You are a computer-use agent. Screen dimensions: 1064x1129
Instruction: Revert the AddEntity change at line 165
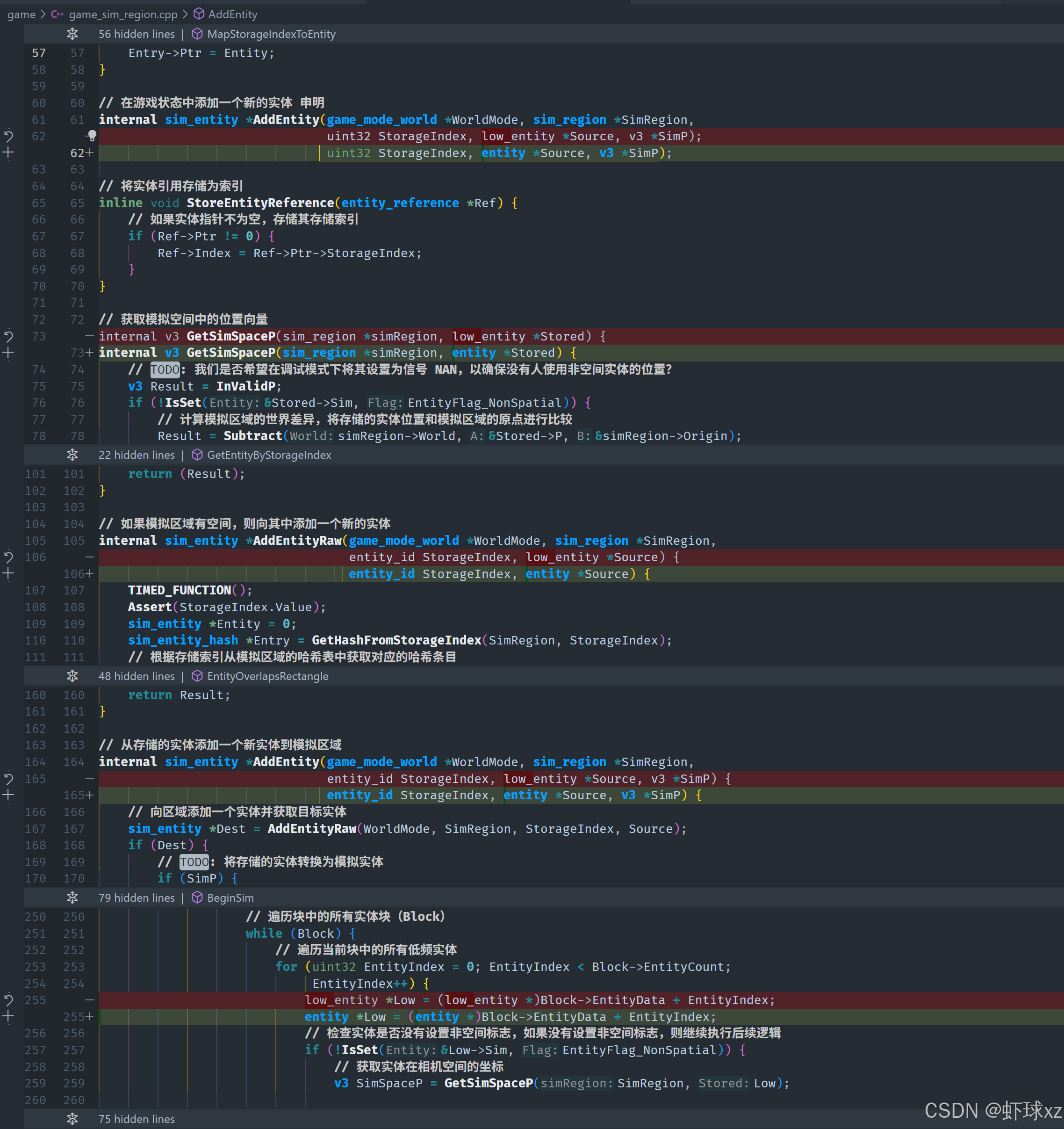[x=8, y=778]
